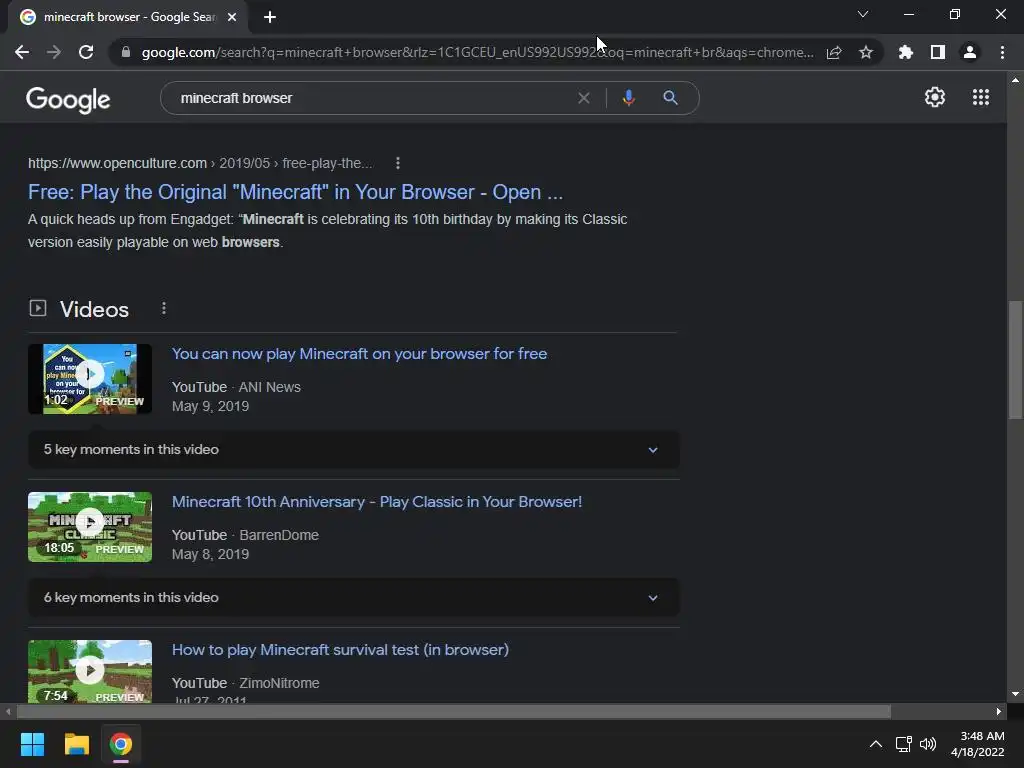The height and width of the screenshot is (768, 1024).
Task: Expand '6 key moments in this video'
Action: click(x=353, y=598)
